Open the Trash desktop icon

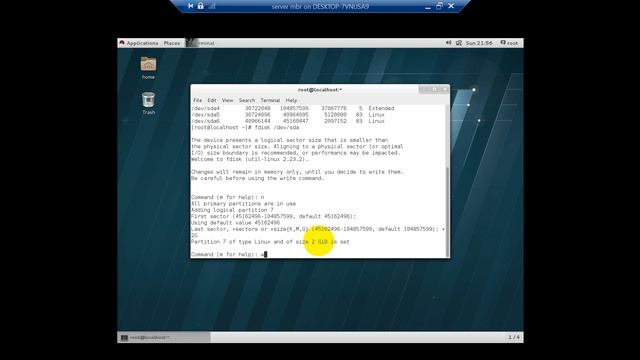(148, 103)
